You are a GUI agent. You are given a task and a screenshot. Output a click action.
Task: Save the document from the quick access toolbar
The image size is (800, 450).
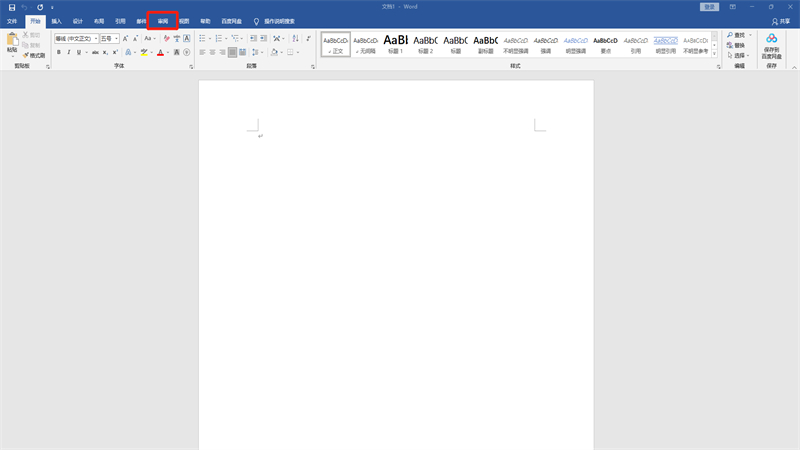(12, 7)
